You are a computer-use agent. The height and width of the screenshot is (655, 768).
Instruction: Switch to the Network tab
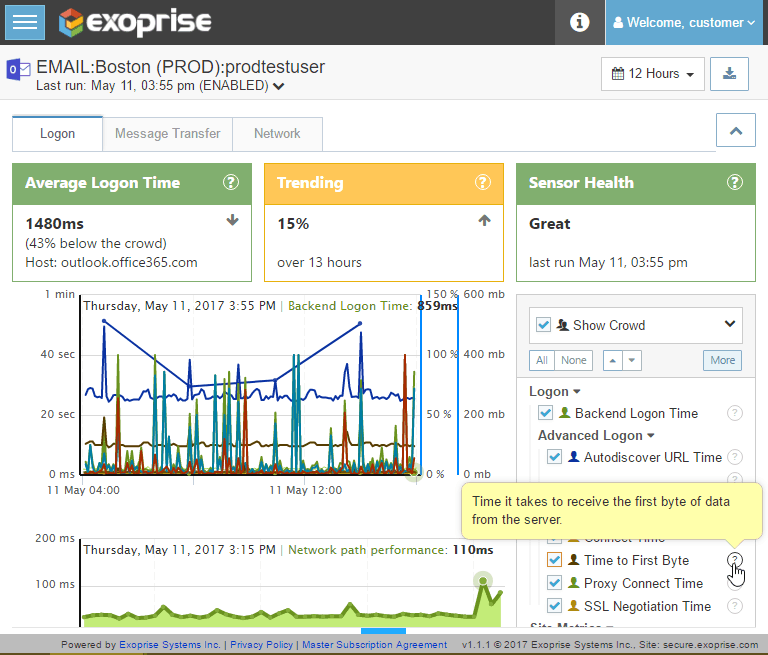pyautogui.click(x=277, y=133)
